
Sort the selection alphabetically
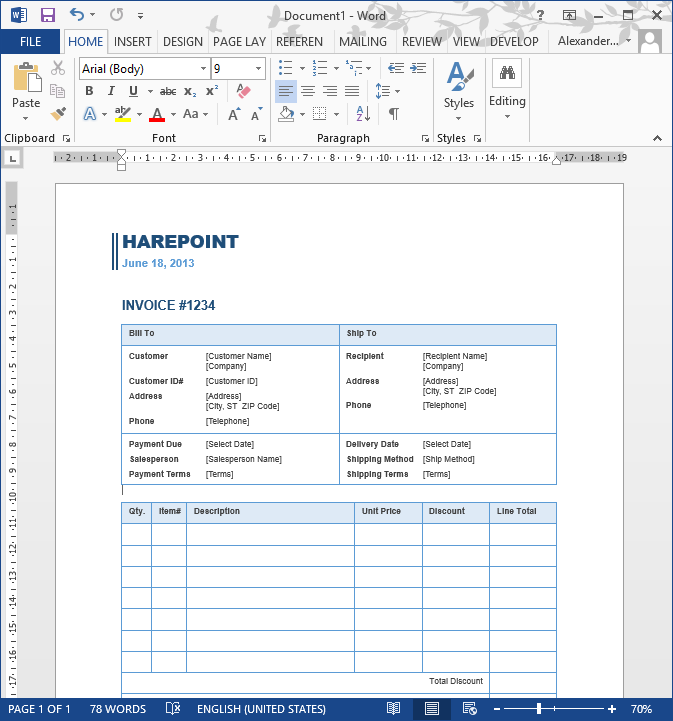pos(363,114)
